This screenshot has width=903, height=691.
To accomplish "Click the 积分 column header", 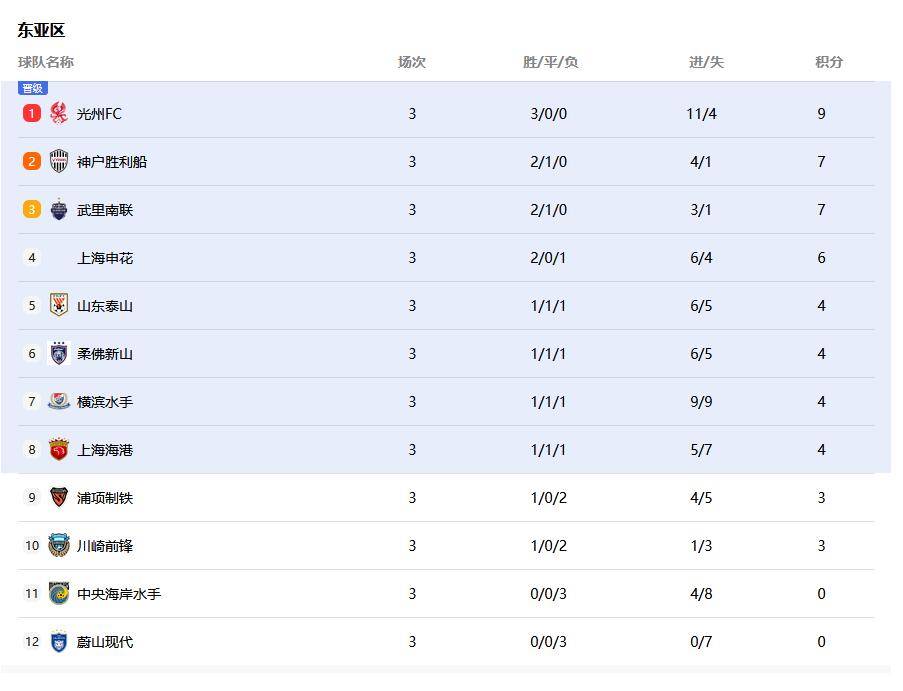I will 828,62.
